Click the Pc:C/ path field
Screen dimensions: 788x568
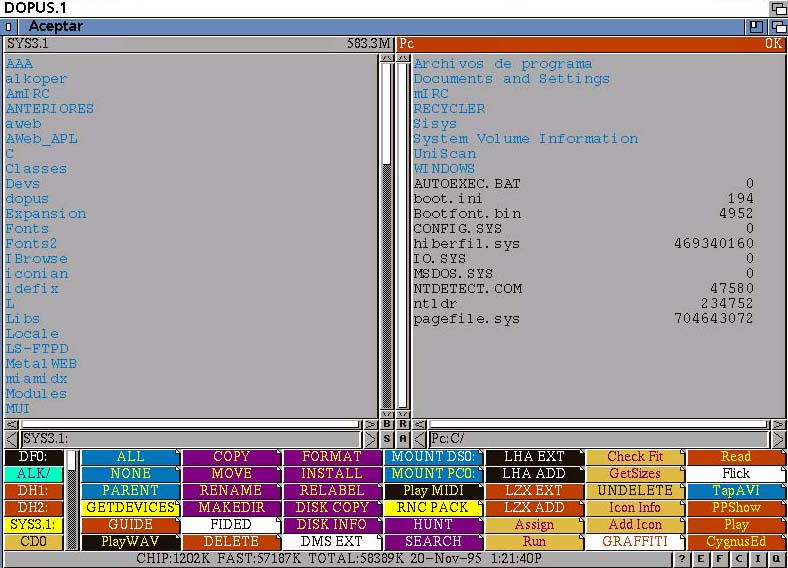[x=598, y=439]
